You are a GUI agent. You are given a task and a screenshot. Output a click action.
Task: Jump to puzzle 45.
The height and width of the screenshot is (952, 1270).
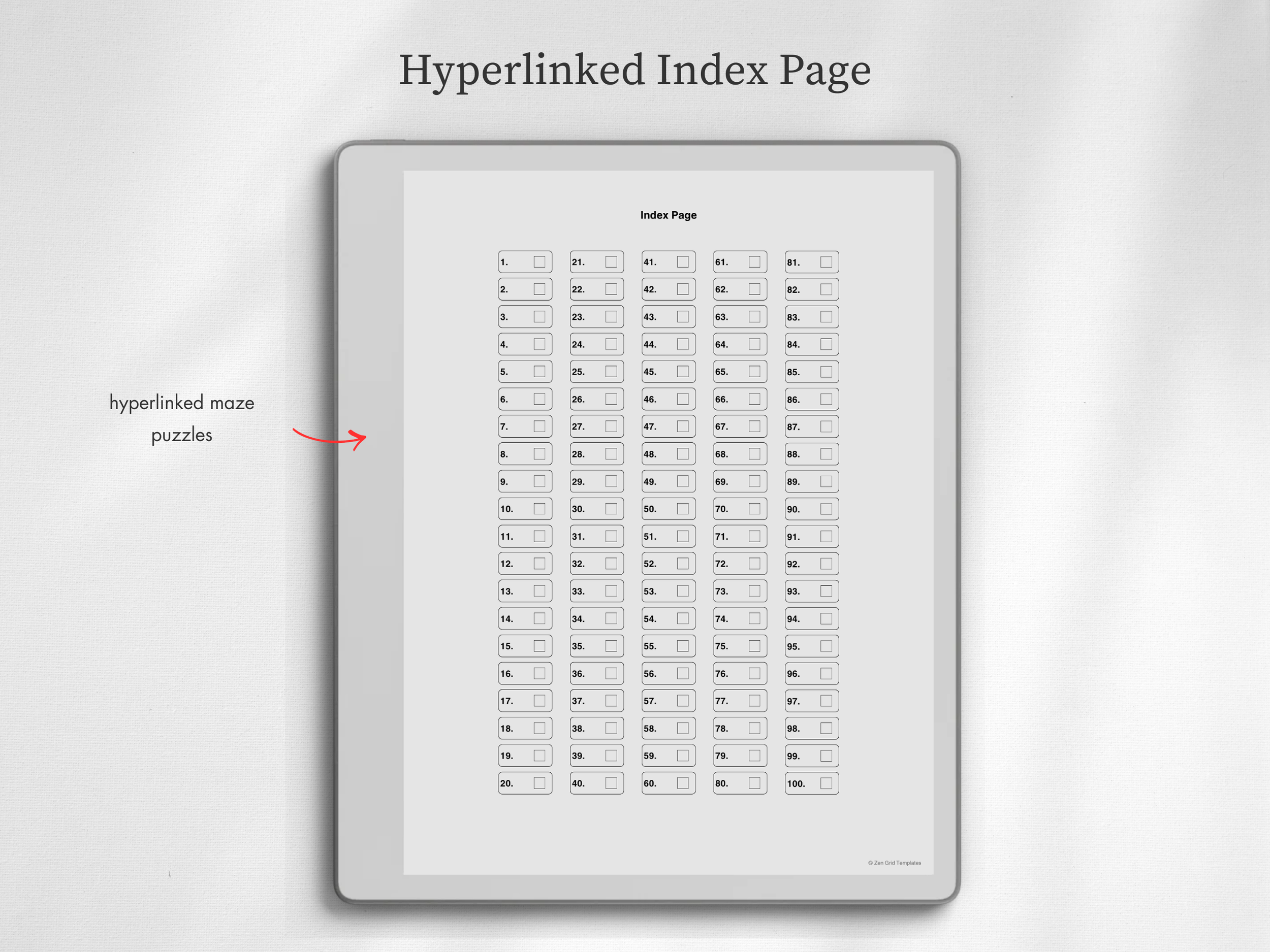(x=669, y=371)
